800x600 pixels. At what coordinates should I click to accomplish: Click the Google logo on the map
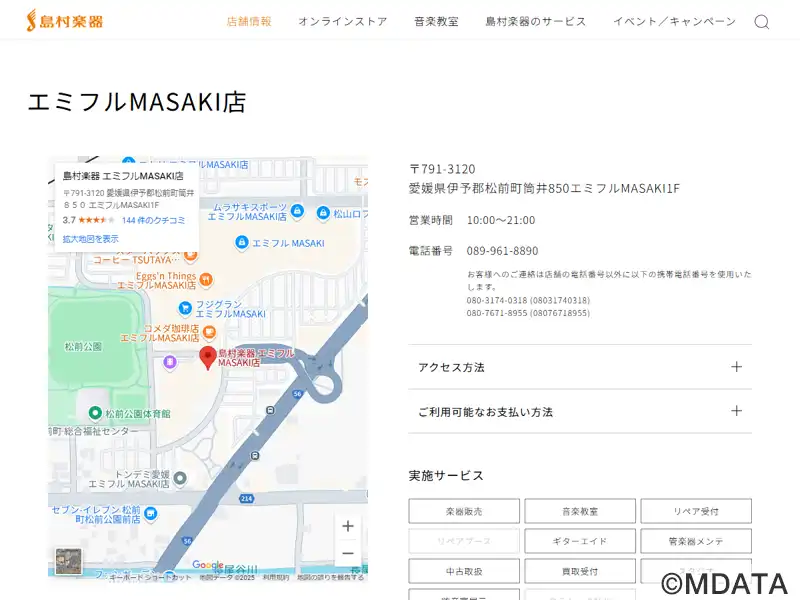pyautogui.click(x=208, y=565)
